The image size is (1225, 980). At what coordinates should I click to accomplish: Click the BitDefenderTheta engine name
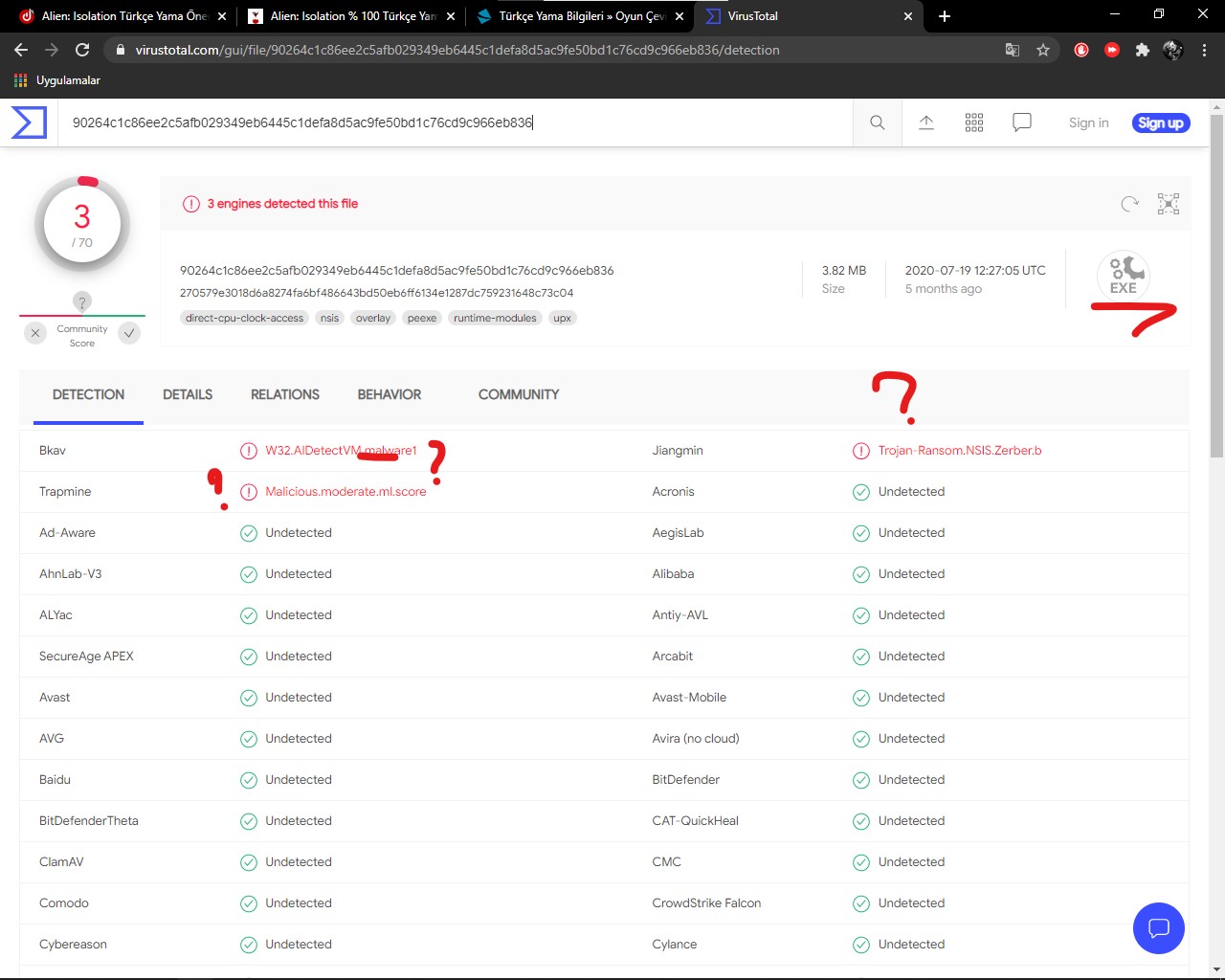[x=88, y=821]
